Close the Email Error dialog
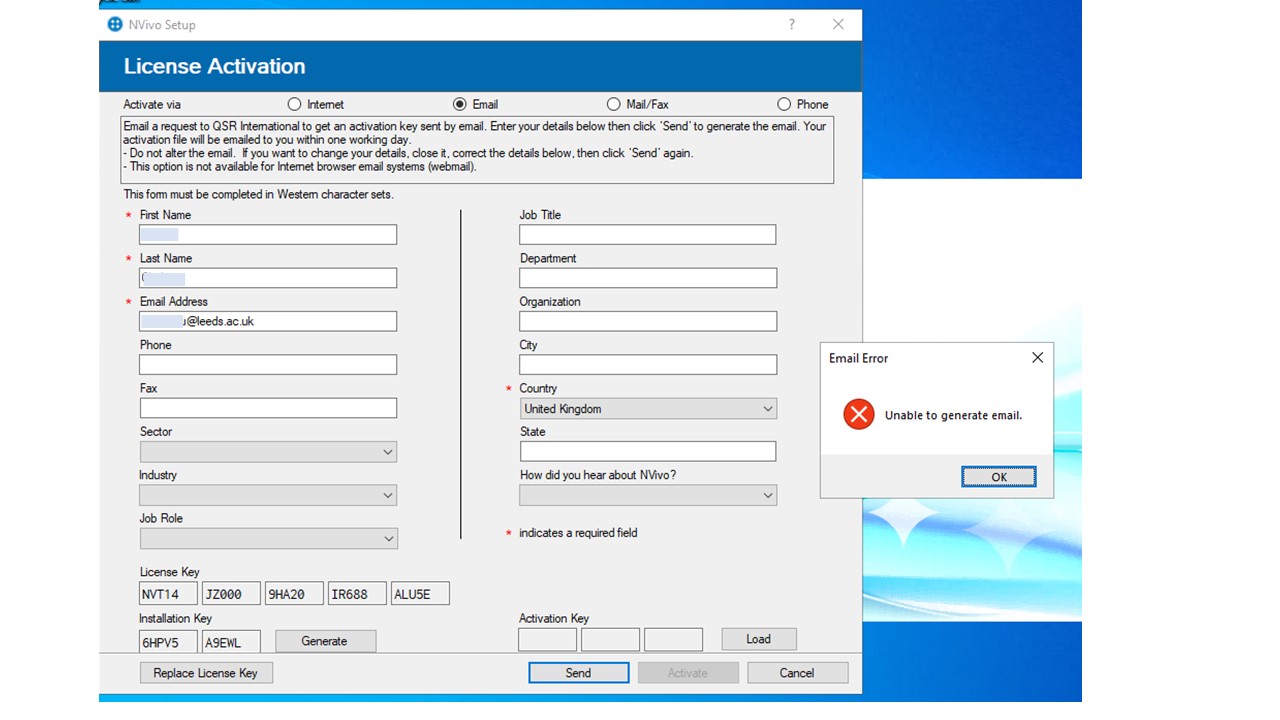Viewport: 1280px width, 720px height. point(1037,357)
